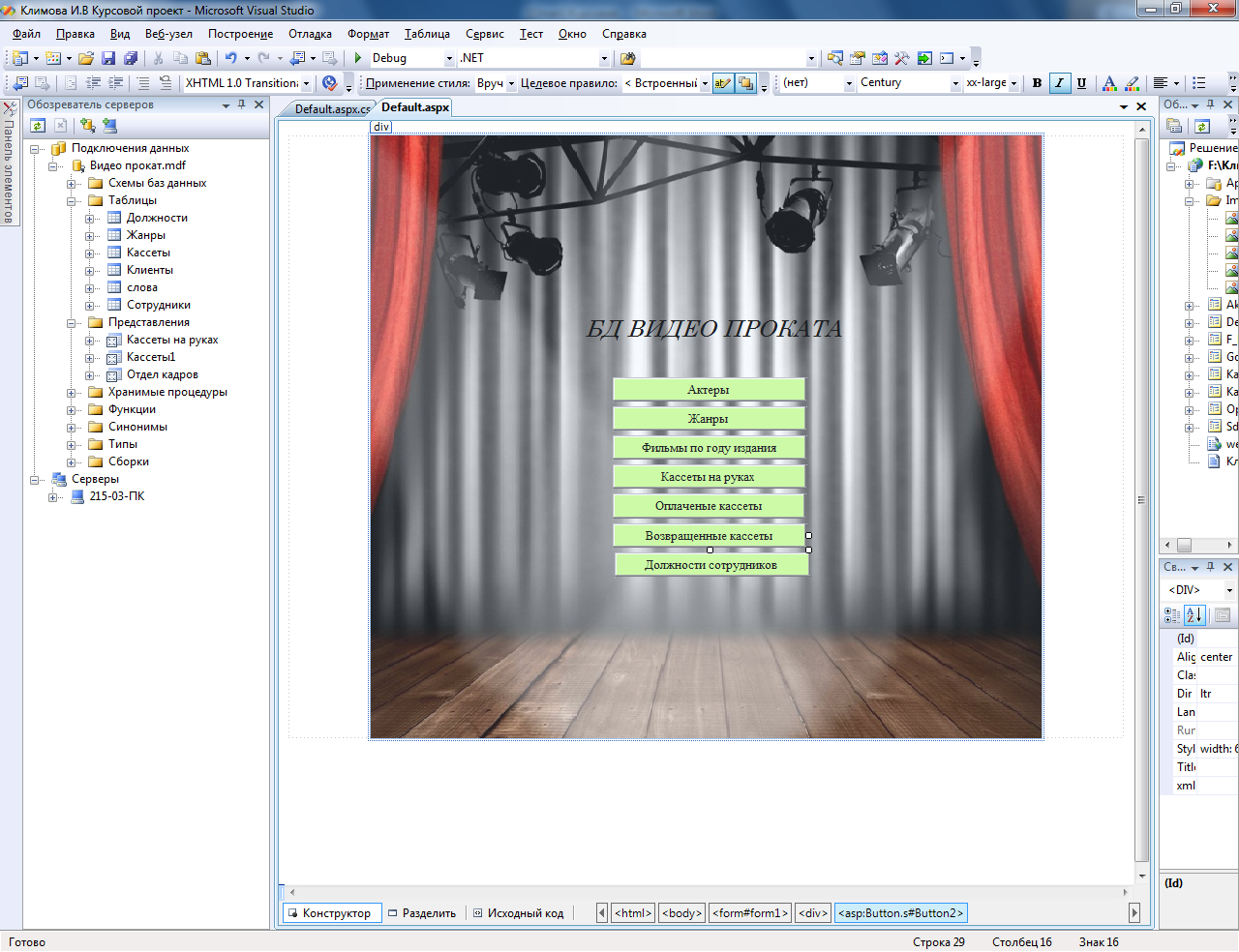This screenshot has height=952, width=1239.
Task: Pin the Server Explorer panel
Action: pyautogui.click(x=241, y=104)
